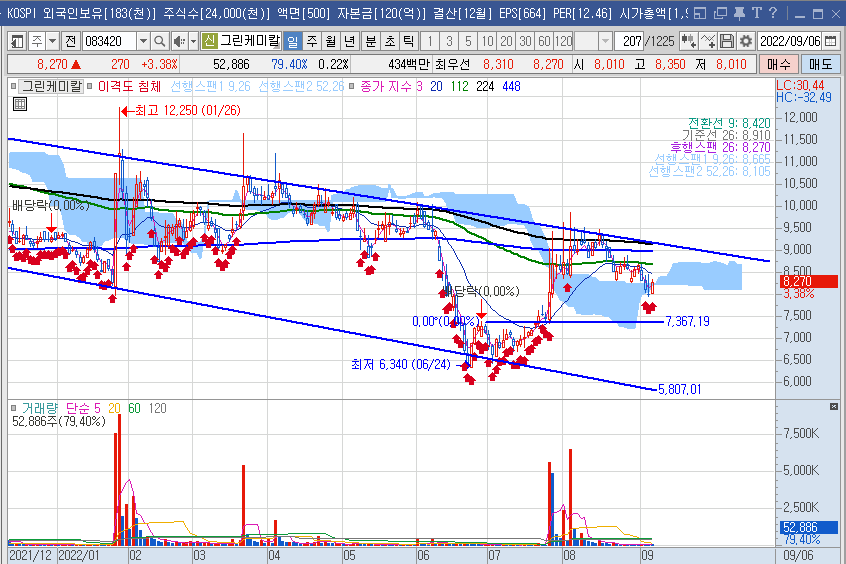The height and width of the screenshot is (564, 846).
Task: Click the magnifier stock search icon
Action: pos(159,41)
